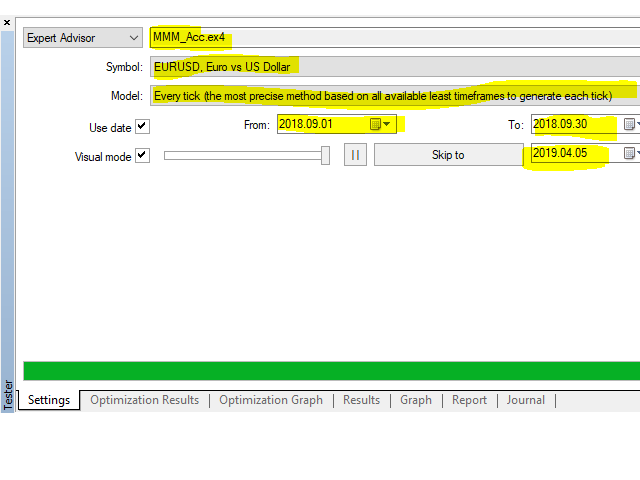Switch to the Graph tab
Image resolution: width=640 pixels, height=480 pixels.
416,400
